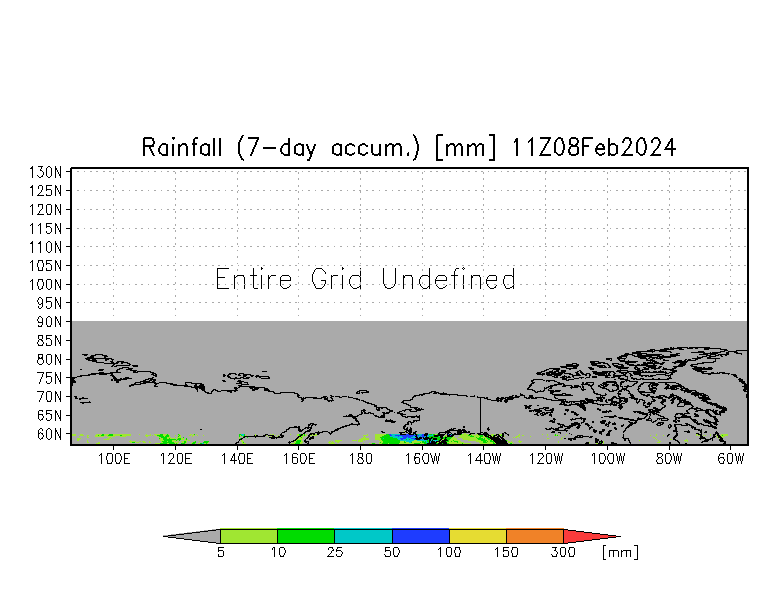Image resolution: width=784 pixels, height=612 pixels.
Task: Click the colorbar label '10'
Action: (278, 552)
